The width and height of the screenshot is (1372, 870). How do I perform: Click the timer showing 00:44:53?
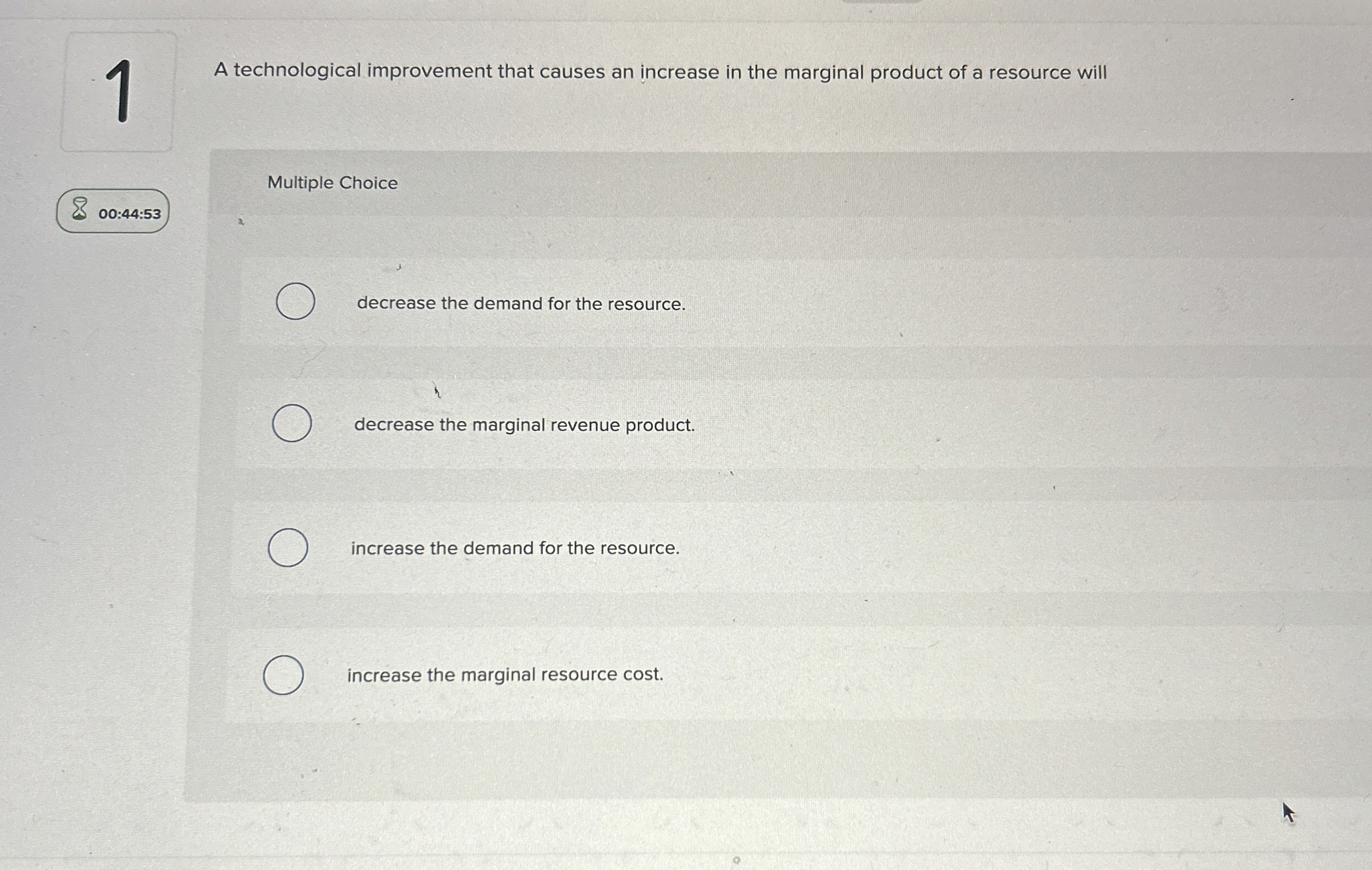130,212
